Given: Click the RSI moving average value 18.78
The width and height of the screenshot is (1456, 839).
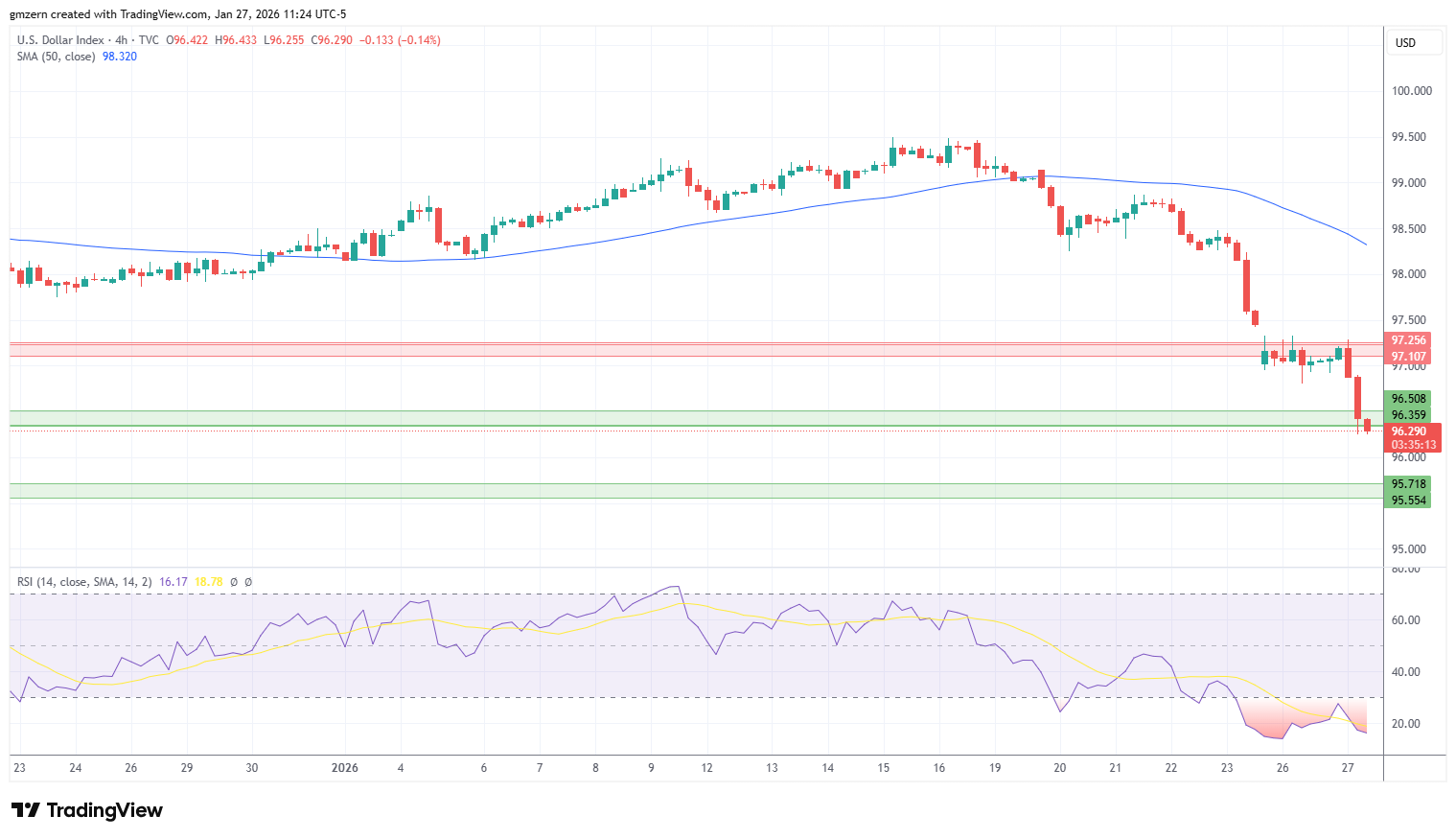Looking at the screenshot, I should coord(208,582).
